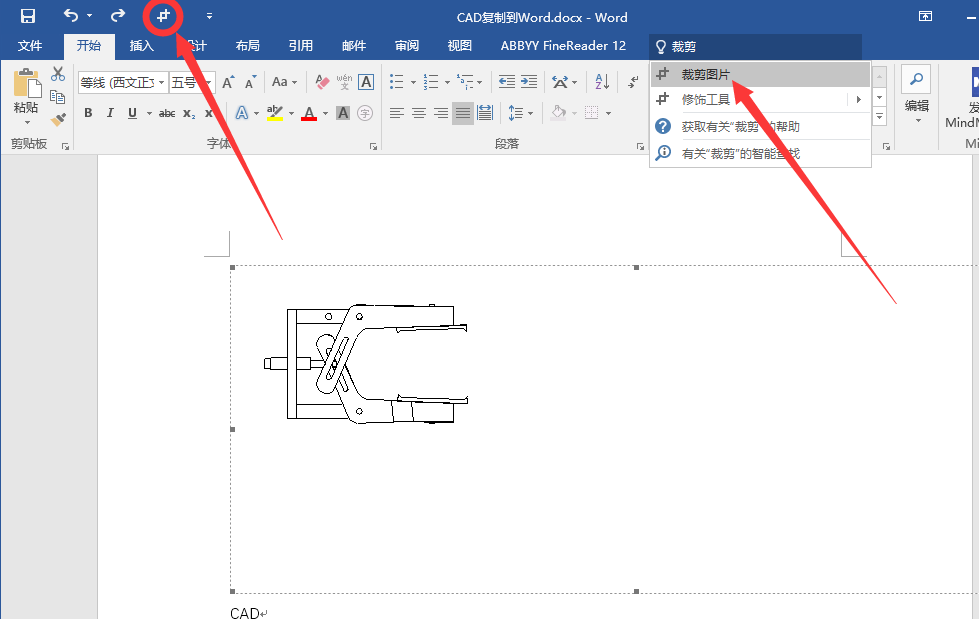Image resolution: width=979 pixels, height=619 pixels.
Task: Click 有关"裁剪"的智能查找 entry
Action: point(760,153)
